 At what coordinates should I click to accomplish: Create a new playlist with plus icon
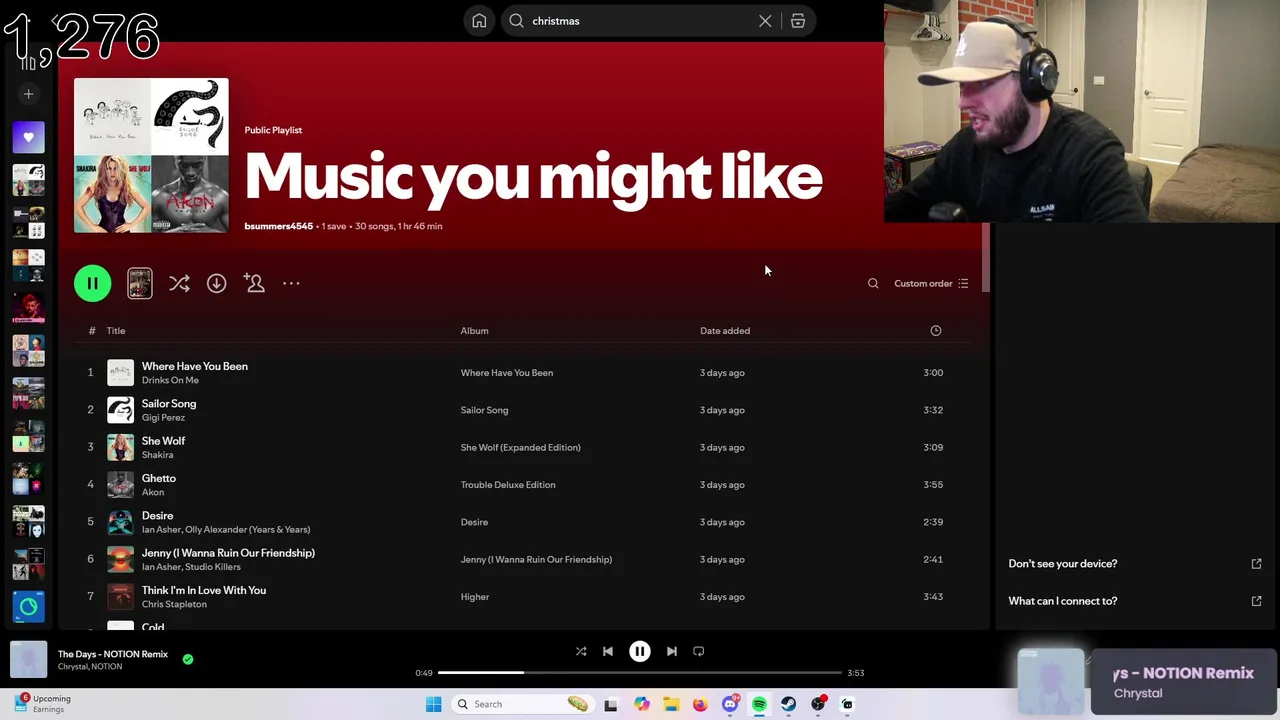(28, 94)
